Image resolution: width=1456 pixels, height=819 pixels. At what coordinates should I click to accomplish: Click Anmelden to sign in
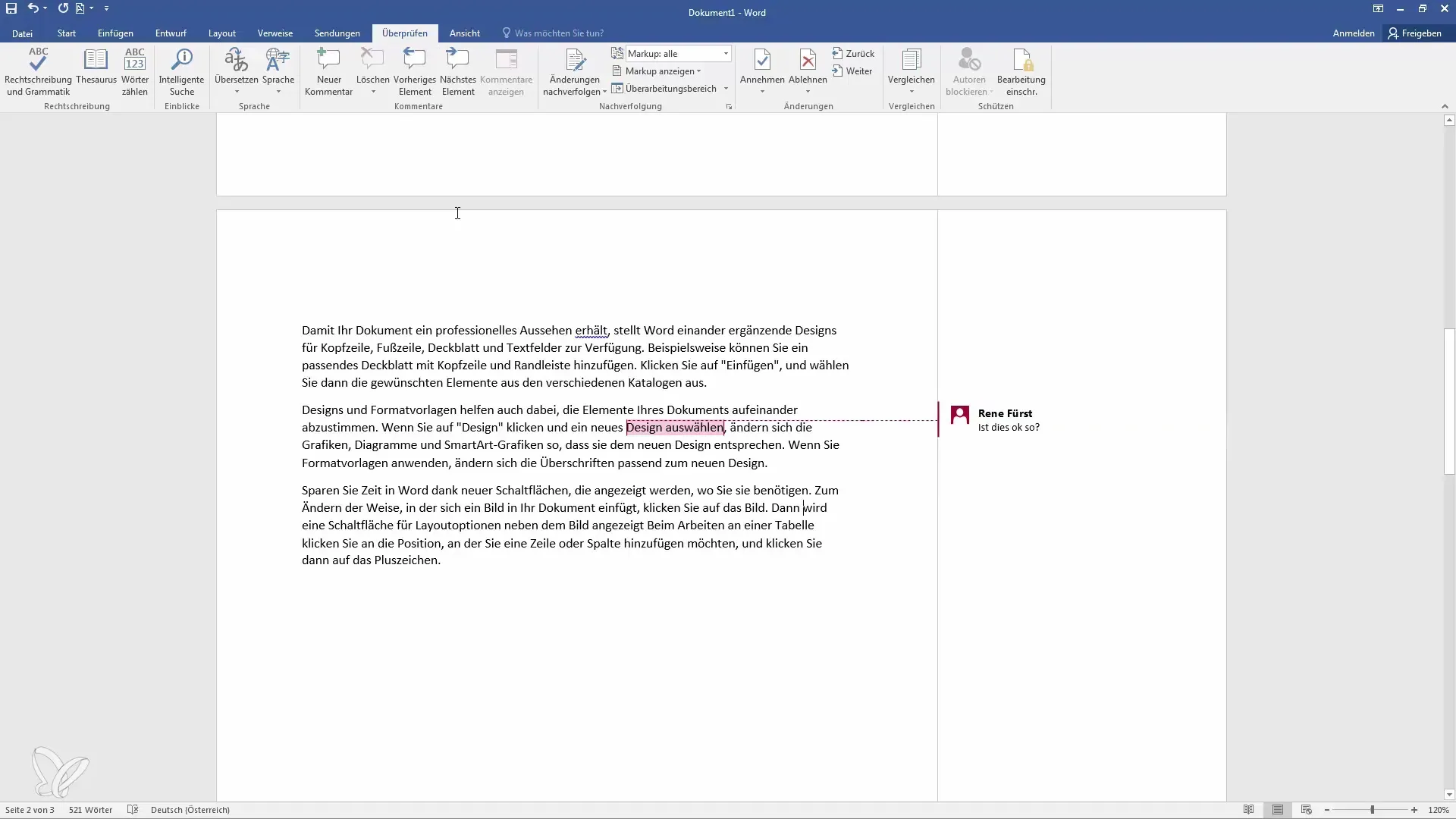coord(1354,33)
